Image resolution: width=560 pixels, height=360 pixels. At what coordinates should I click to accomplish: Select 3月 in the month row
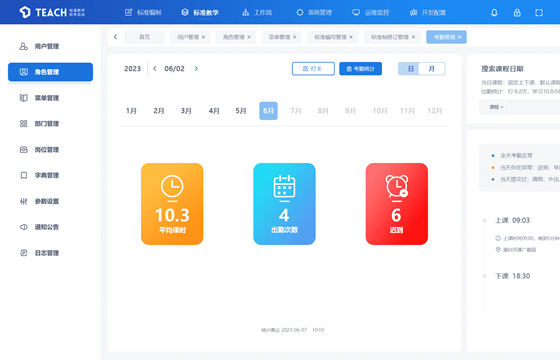186,111
